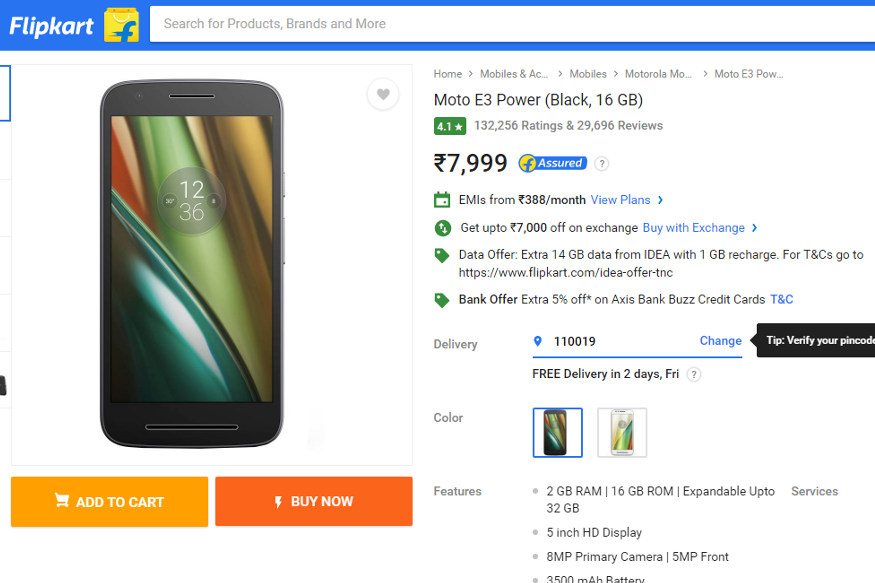Expand Buy with Exchange option
Viewport: 875px width, 583px height.
tap(695, 228)
